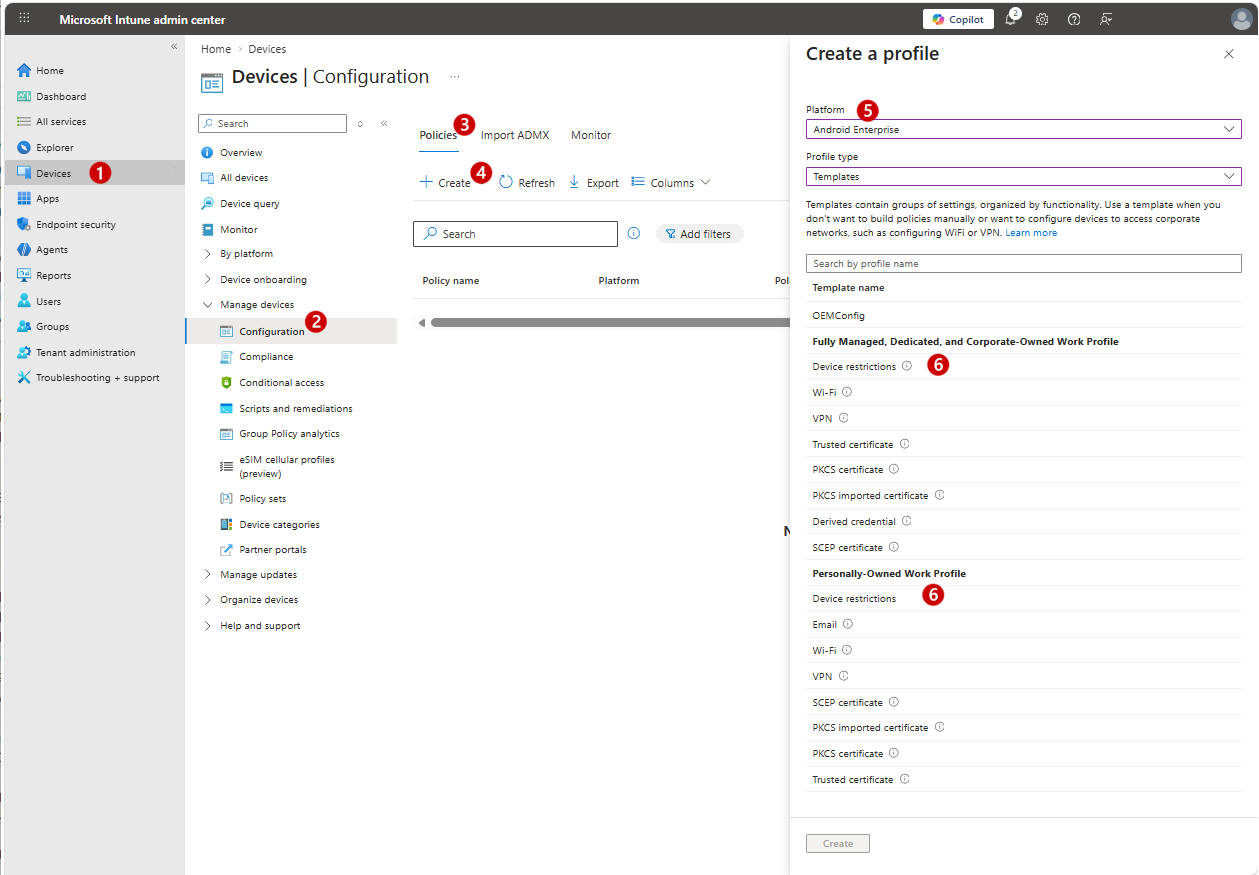Open the app launcher waffle icon

pos(24,19)
